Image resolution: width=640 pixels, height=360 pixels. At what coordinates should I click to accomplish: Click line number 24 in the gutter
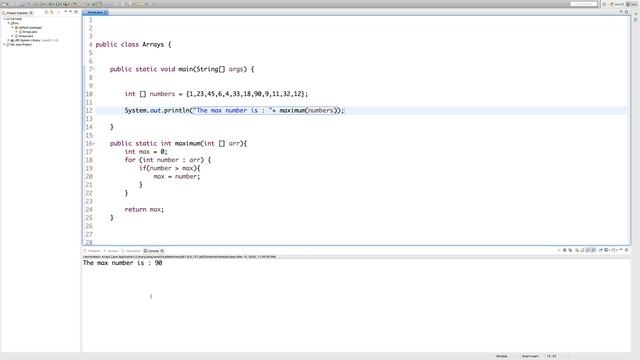click(89, 209)
